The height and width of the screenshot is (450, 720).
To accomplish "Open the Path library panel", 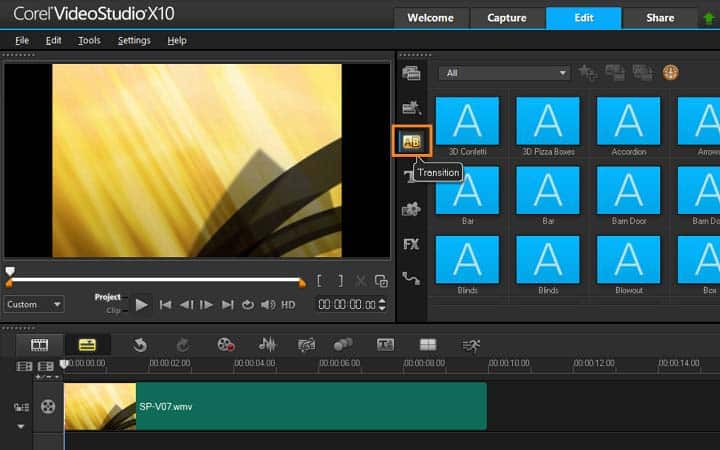I will click(x=411, y=279).
